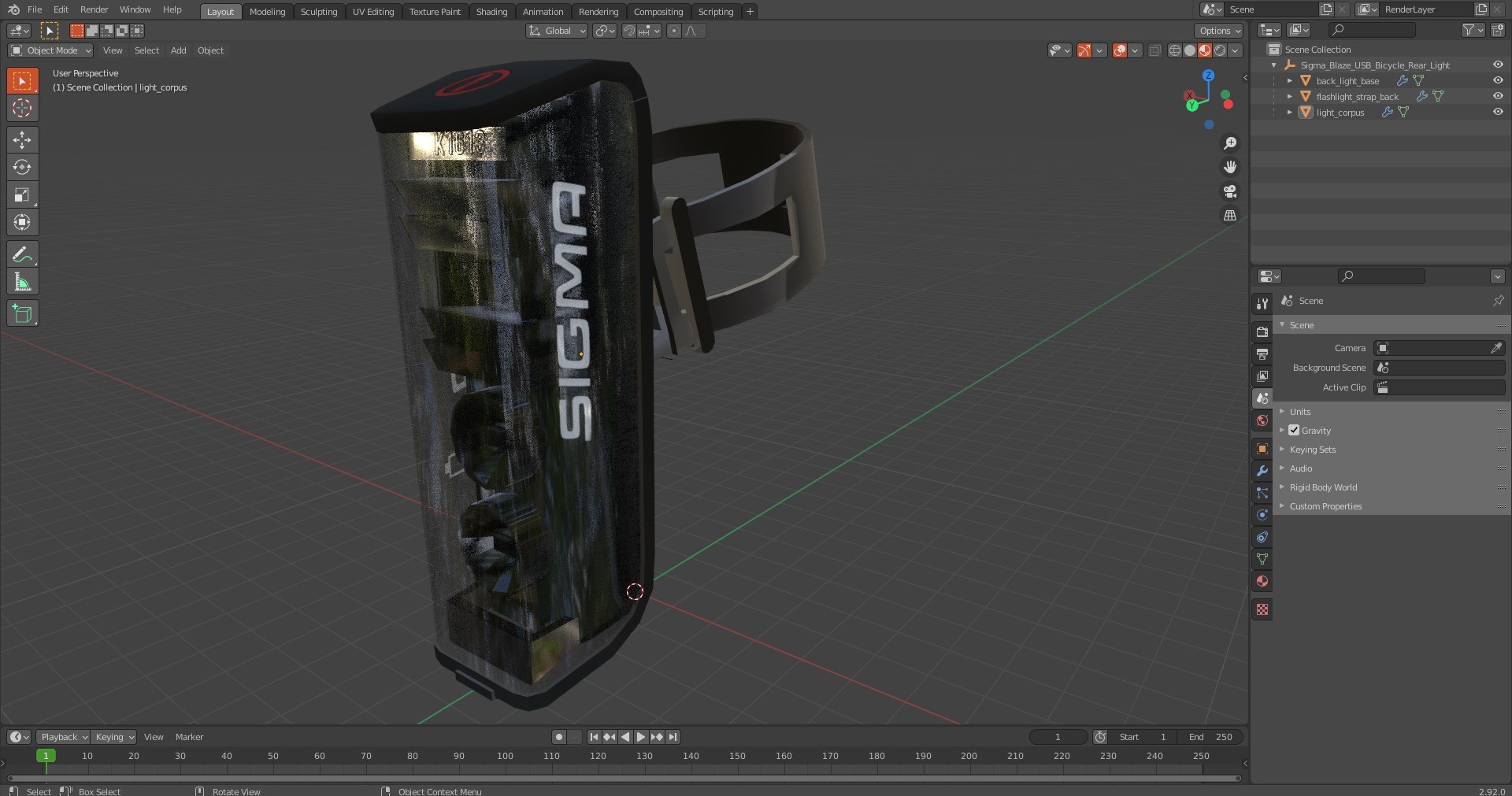Toggle proportional editing

click(x=673, y=31)
